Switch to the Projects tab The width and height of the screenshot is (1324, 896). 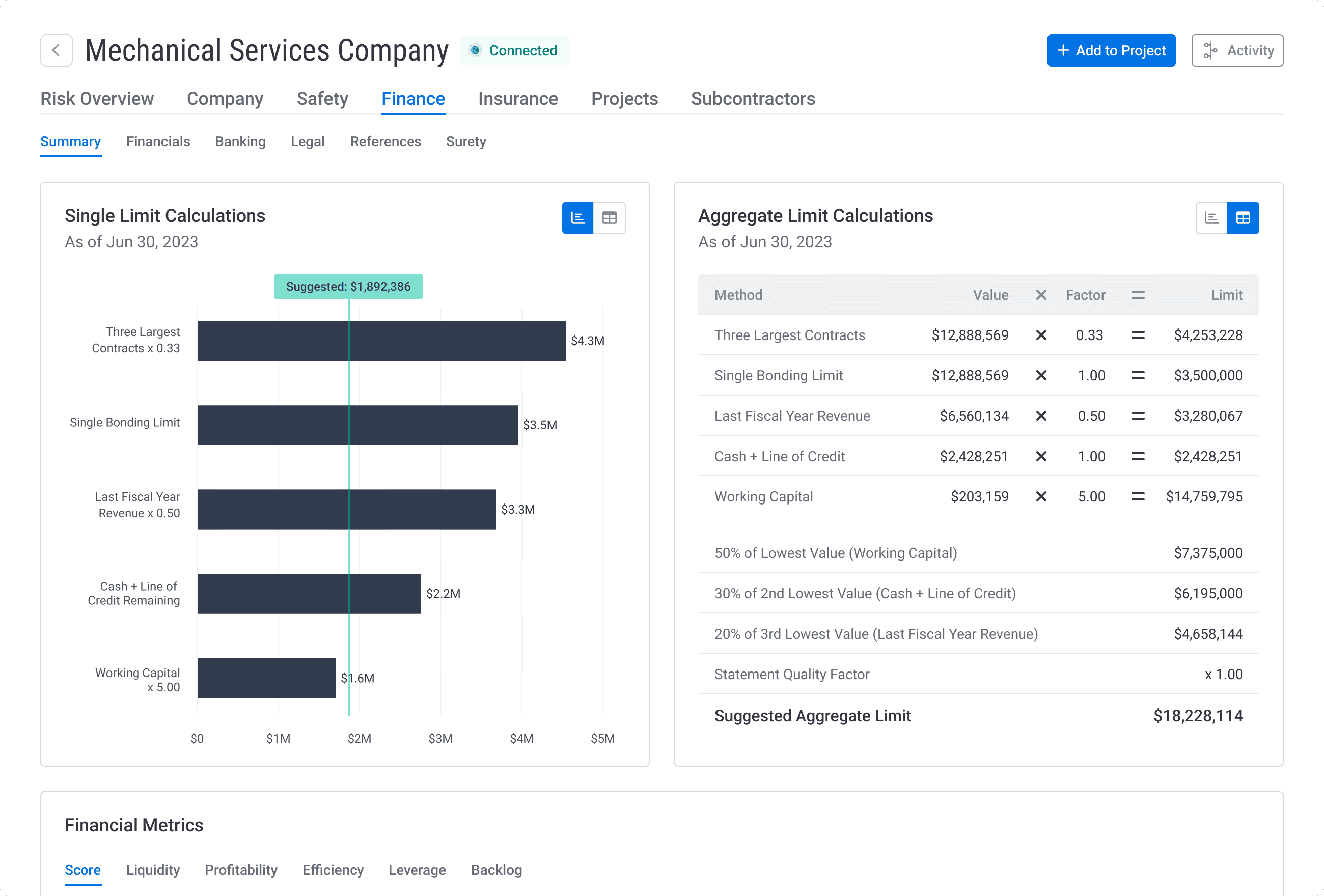pyautogui.click(x=624, y=98)
